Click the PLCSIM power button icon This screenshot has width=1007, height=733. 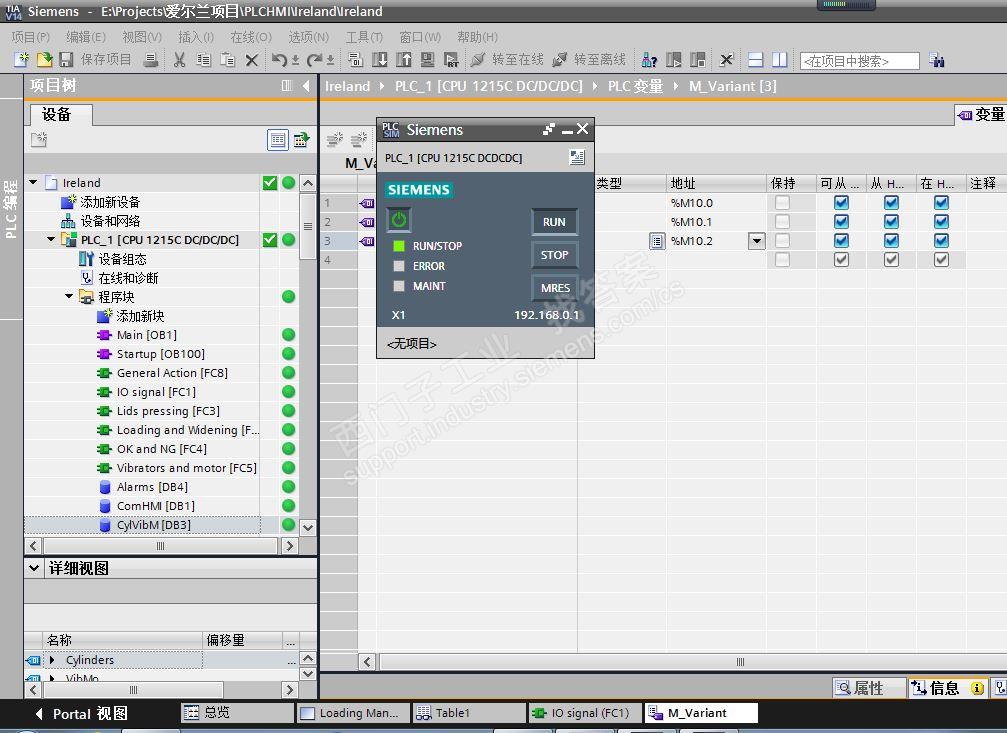[x=399, y=220]
